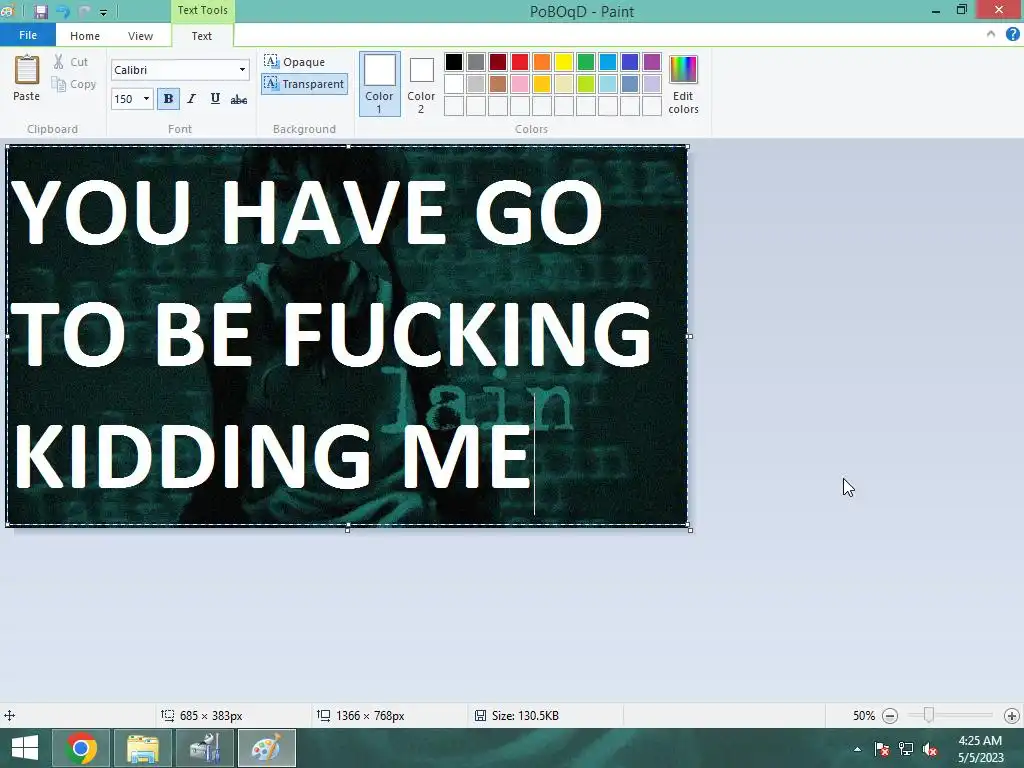Image resolution: width=1024 pixels, height=768 pixels.
Task: Toggle Underline formatting
Action: 215,99
